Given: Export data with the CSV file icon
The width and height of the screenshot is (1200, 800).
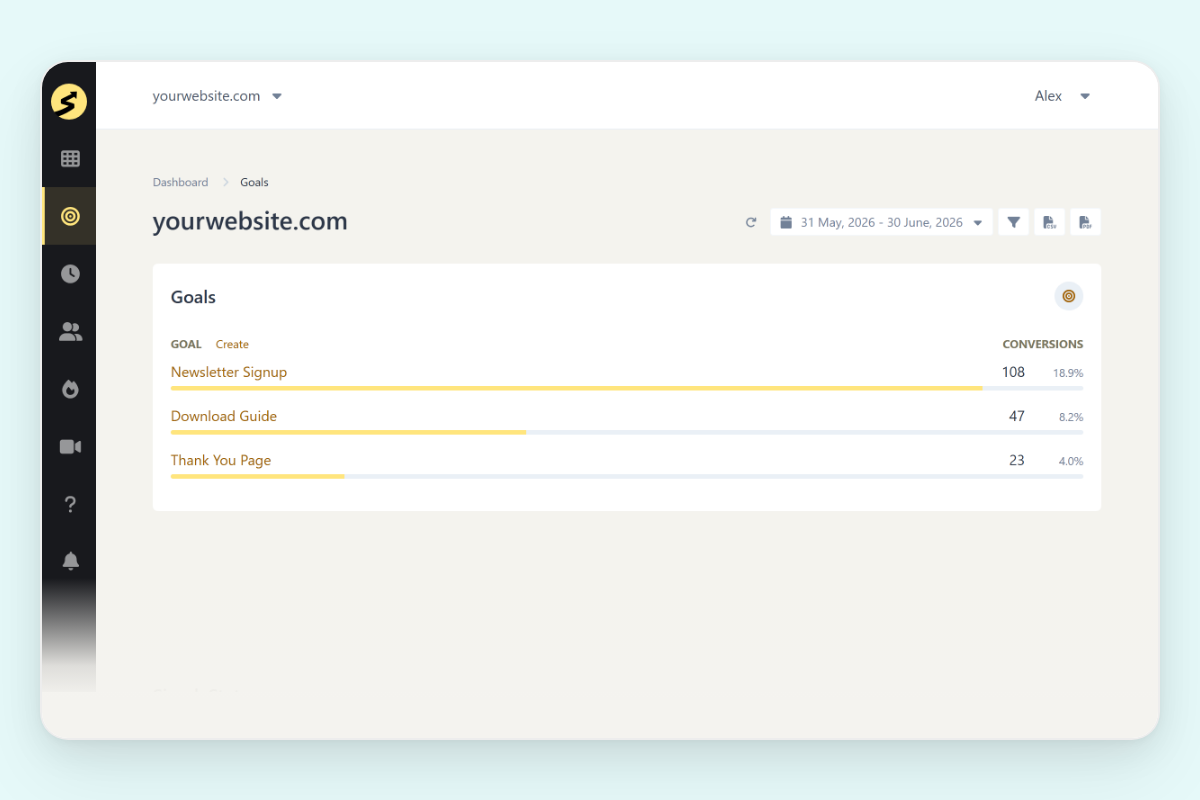Looking at the screenshot, I should click(1049, 222).
